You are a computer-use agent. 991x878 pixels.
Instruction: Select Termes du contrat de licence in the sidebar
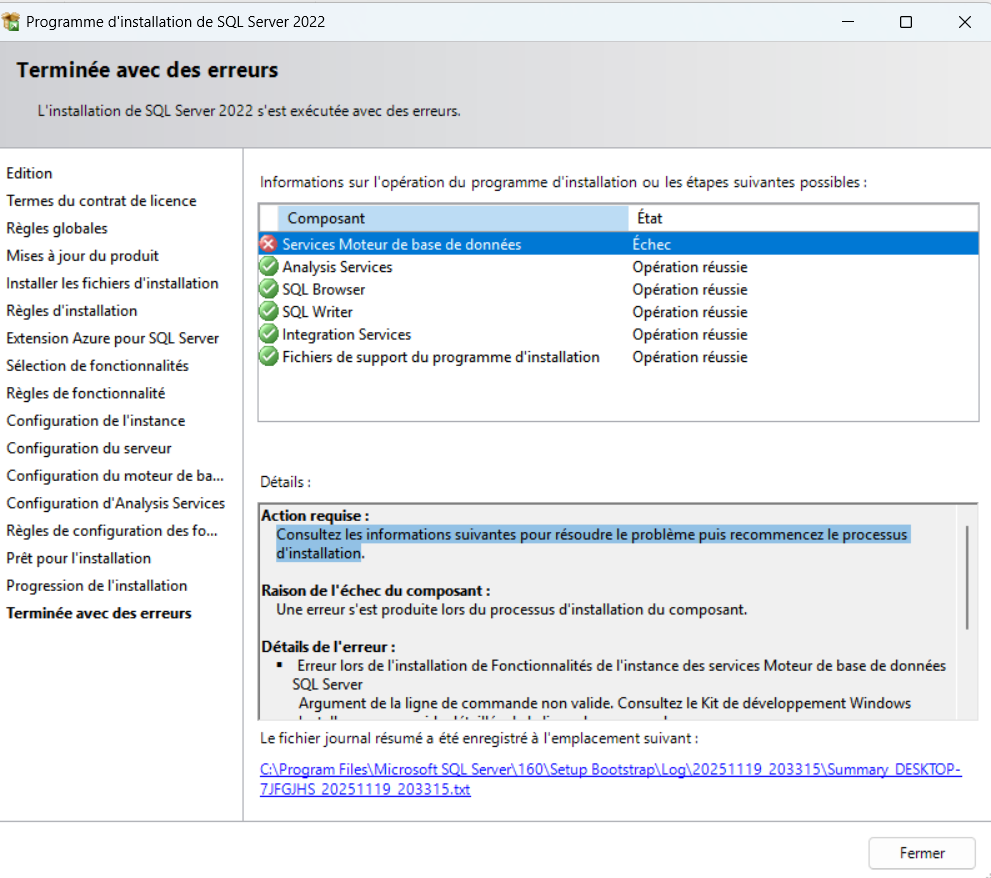[x=102, y=200]
